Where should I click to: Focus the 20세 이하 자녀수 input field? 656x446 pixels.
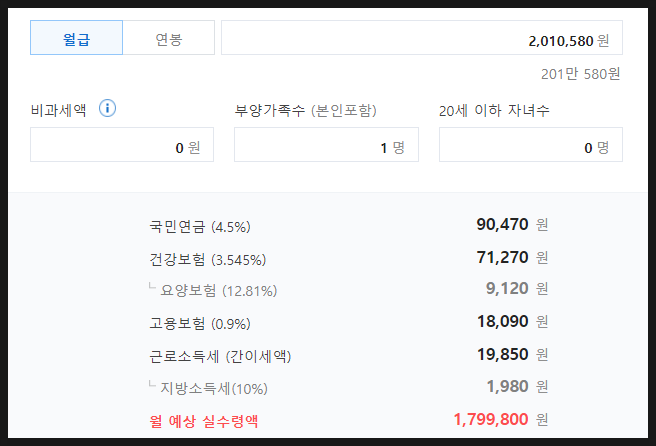point(530,146)
